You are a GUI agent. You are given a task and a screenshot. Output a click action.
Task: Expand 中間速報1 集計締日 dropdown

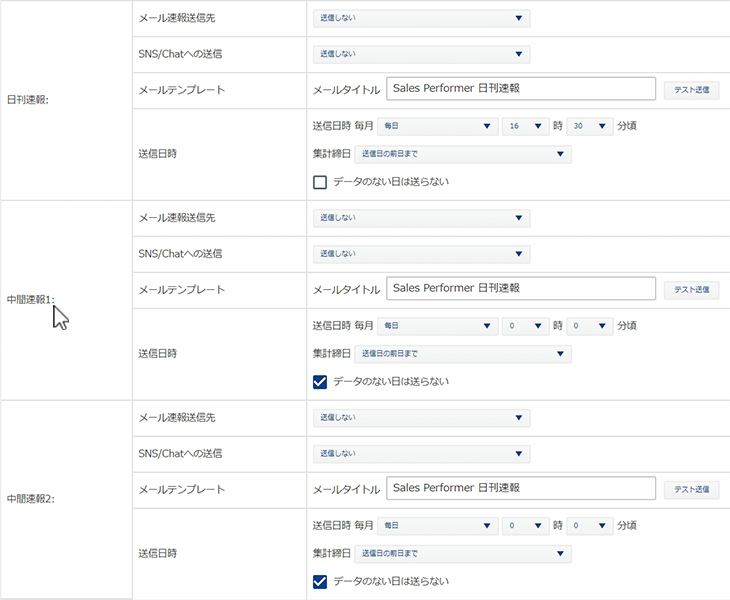click(462, 354)
